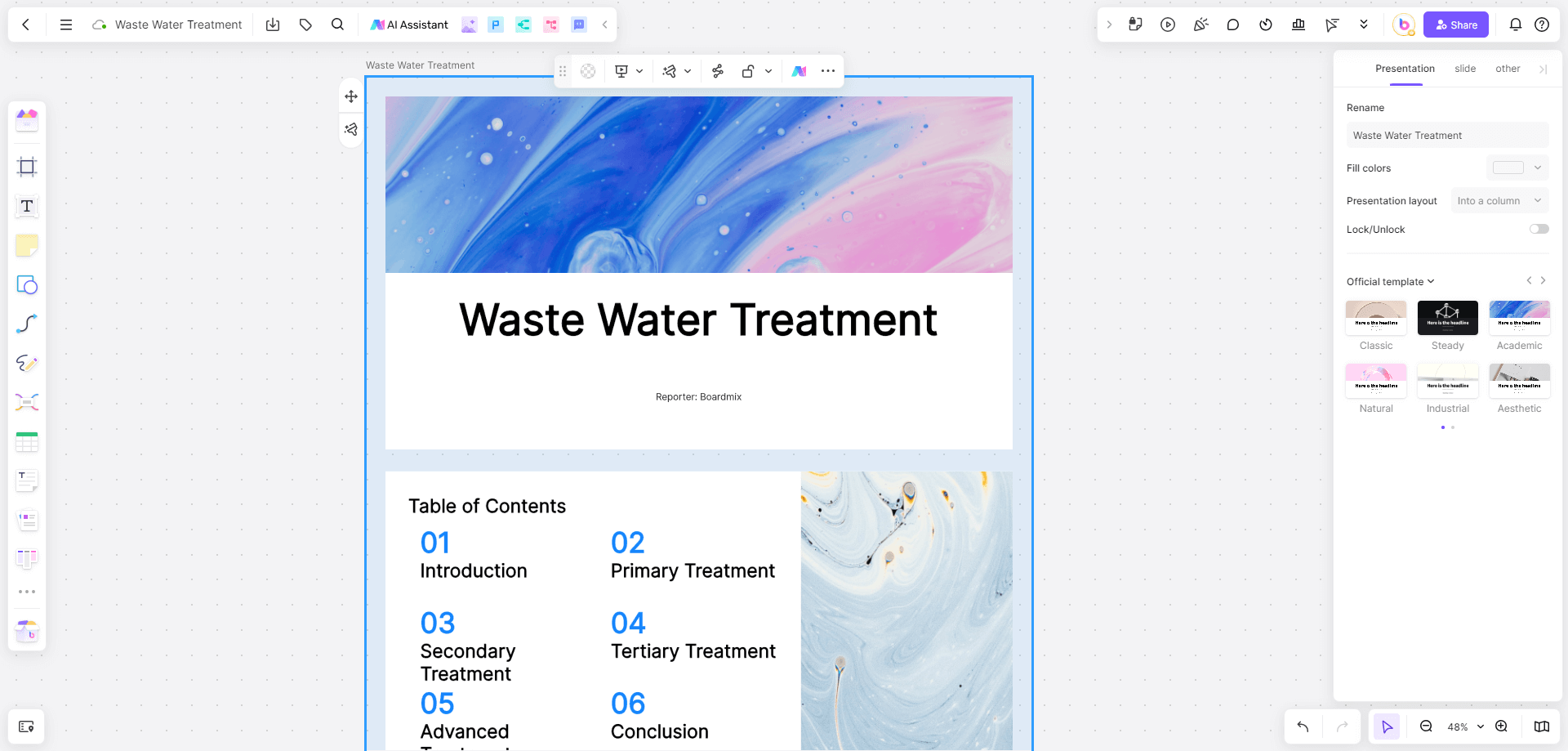Go to previous template page arrow

point(1529,280)
